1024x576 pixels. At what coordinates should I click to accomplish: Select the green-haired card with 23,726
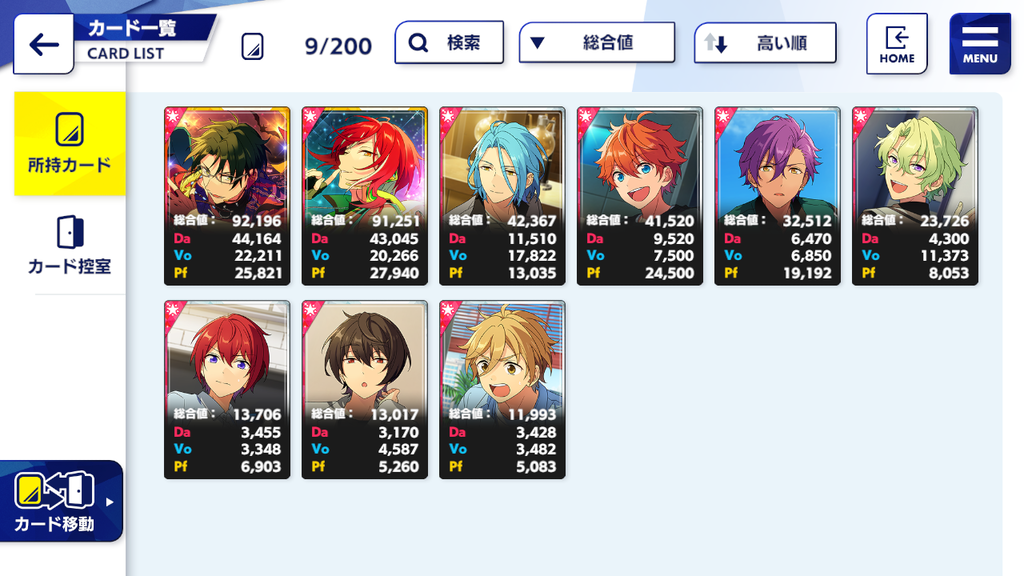point(915,196)
